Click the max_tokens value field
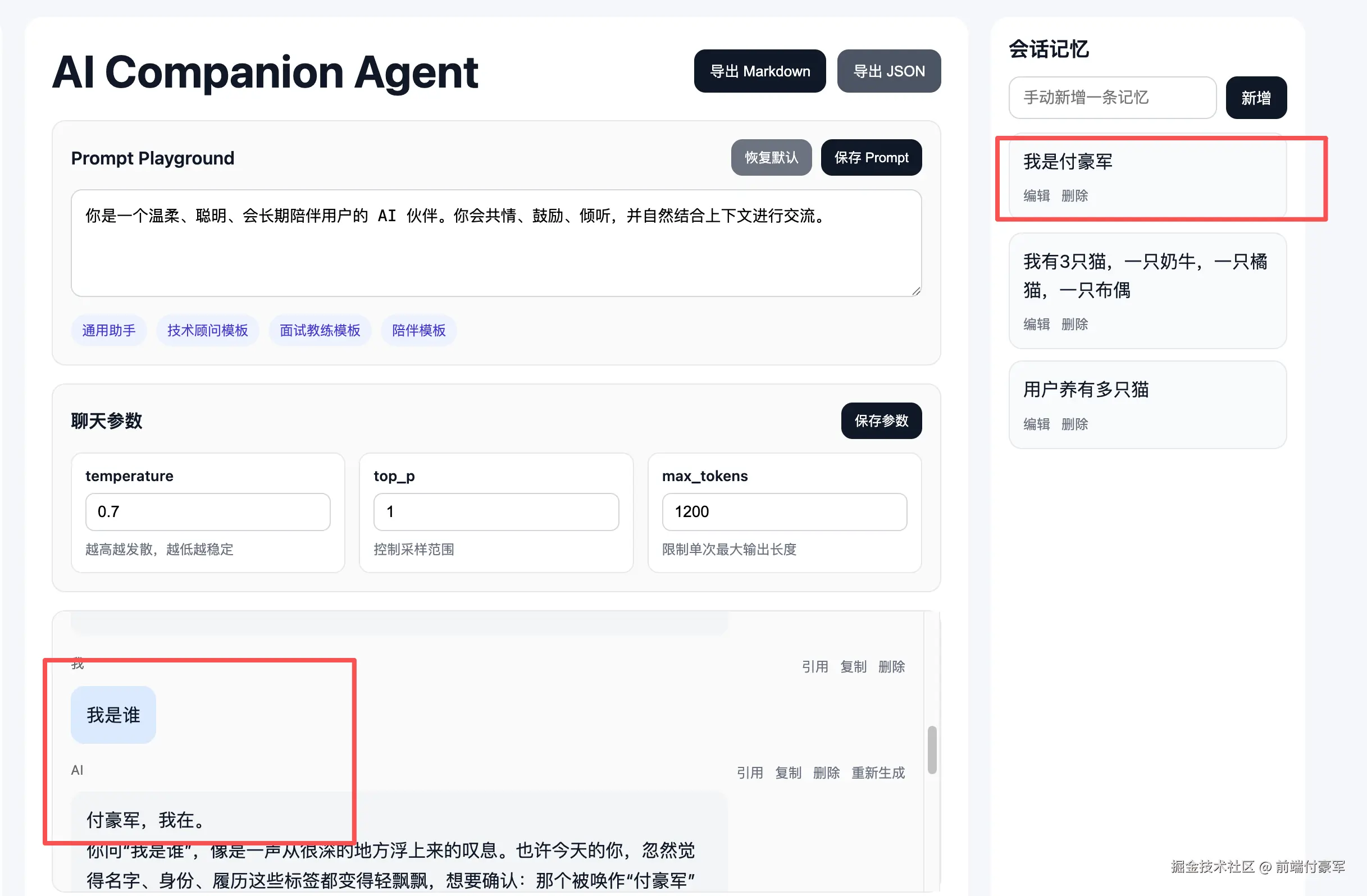This screenshot has height=896, width=1367. [x=784, y=511]
